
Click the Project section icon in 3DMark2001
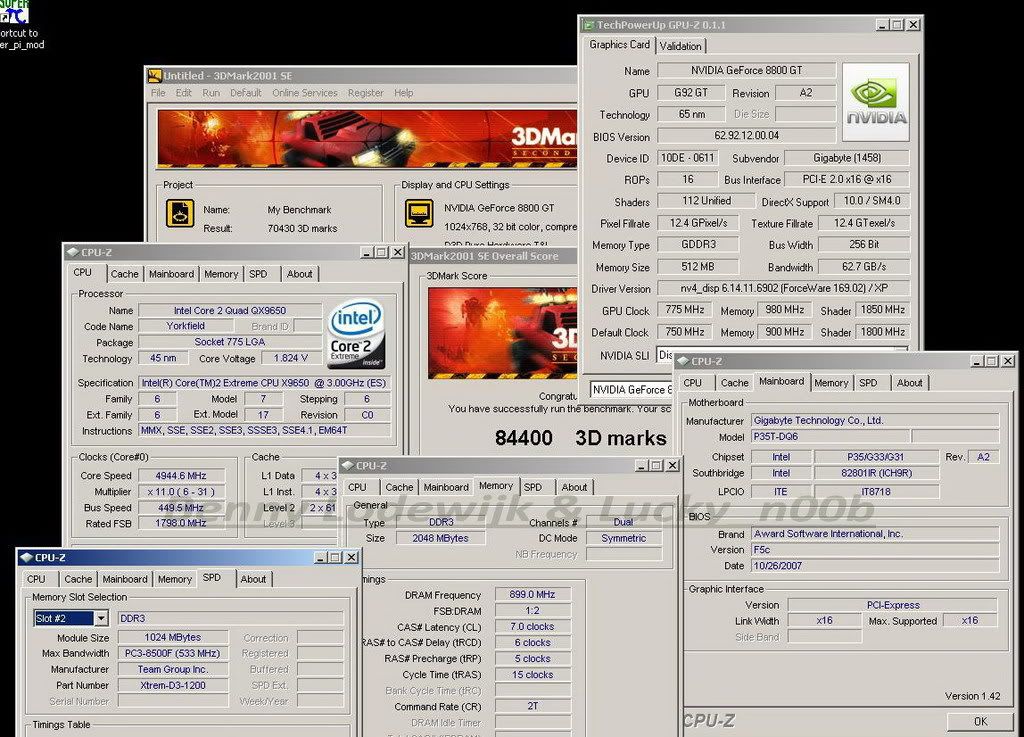(181, 214)
